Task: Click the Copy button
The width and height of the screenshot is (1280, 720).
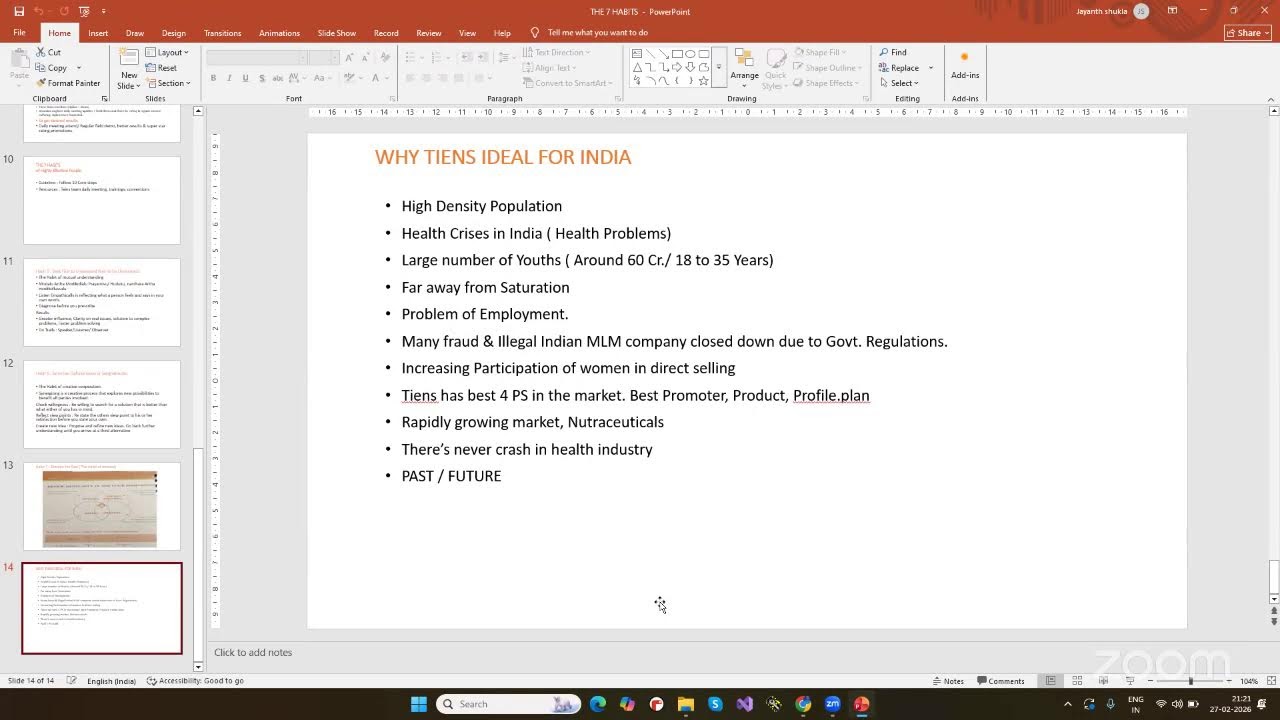Action: click(51, 68)
